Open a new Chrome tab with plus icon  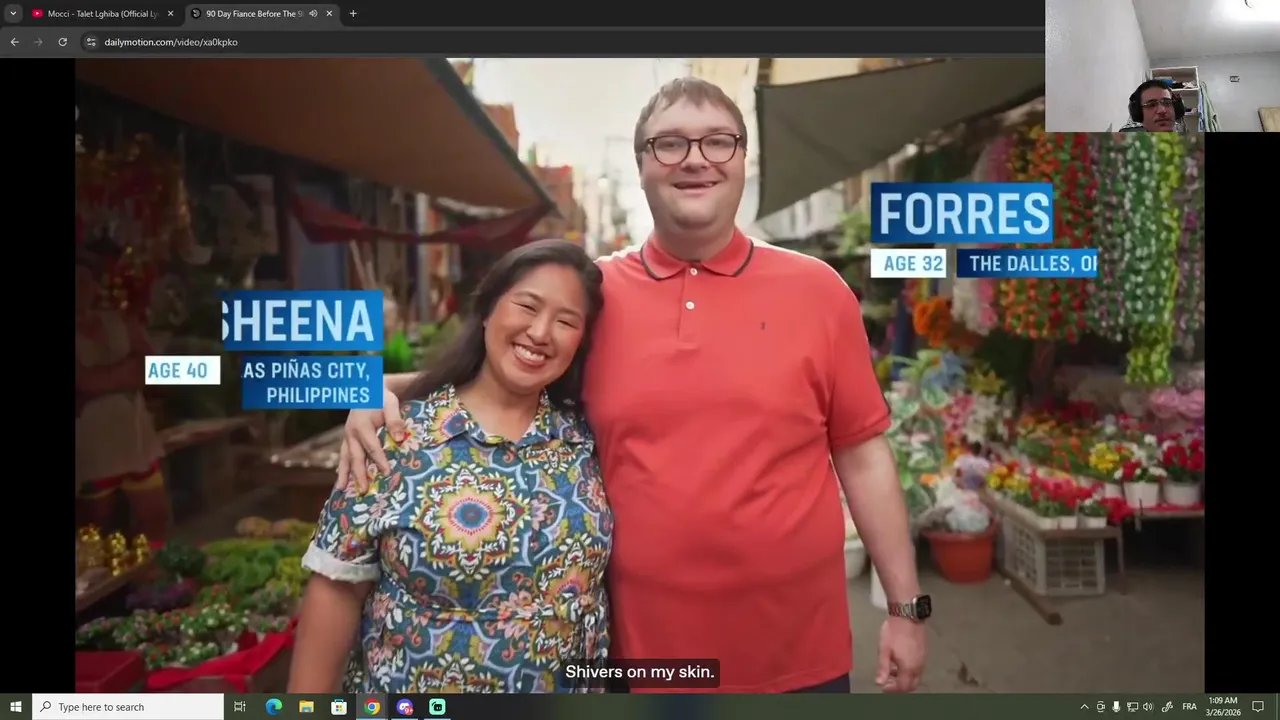353,13
